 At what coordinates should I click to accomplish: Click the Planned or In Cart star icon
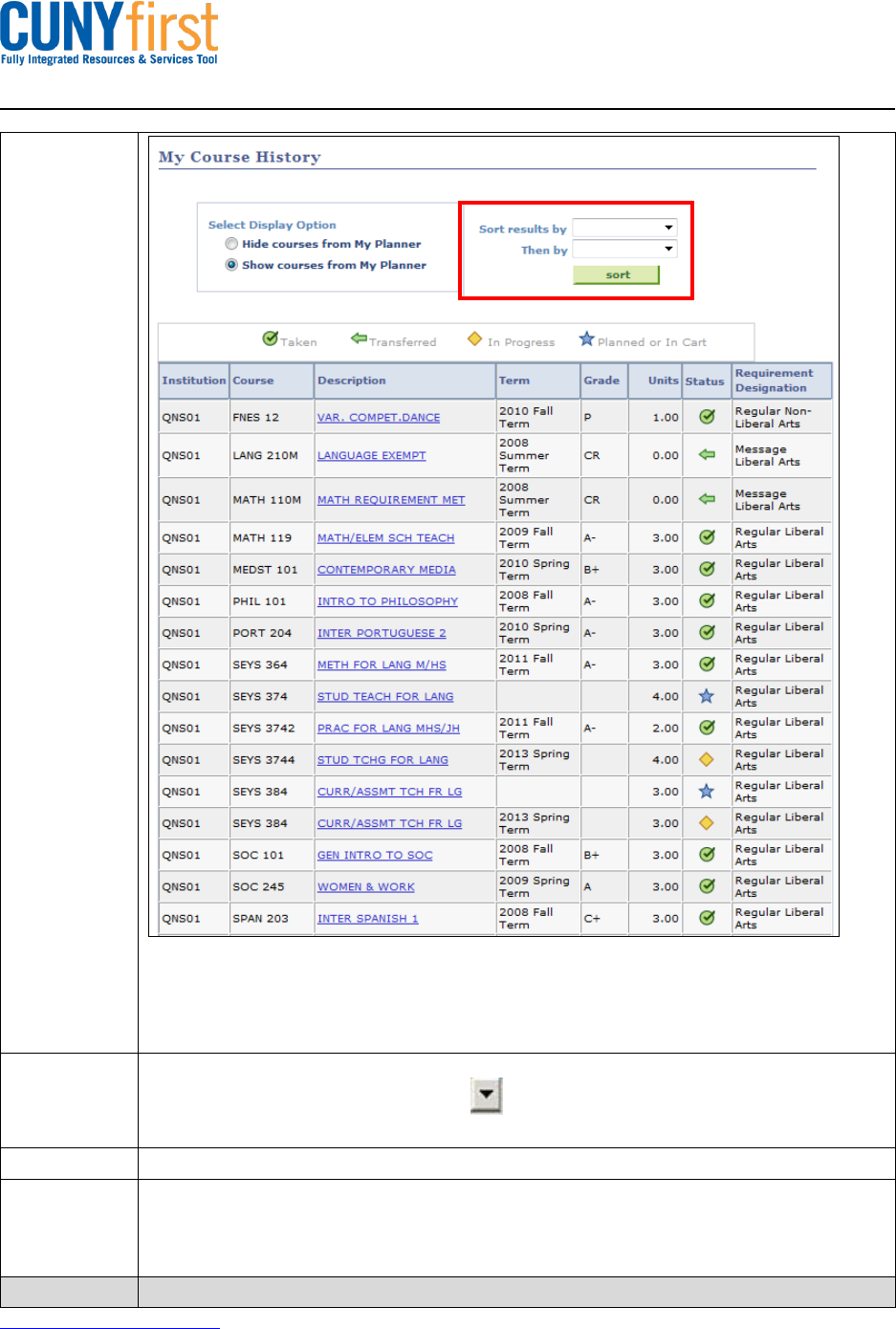tap(587, 338)
